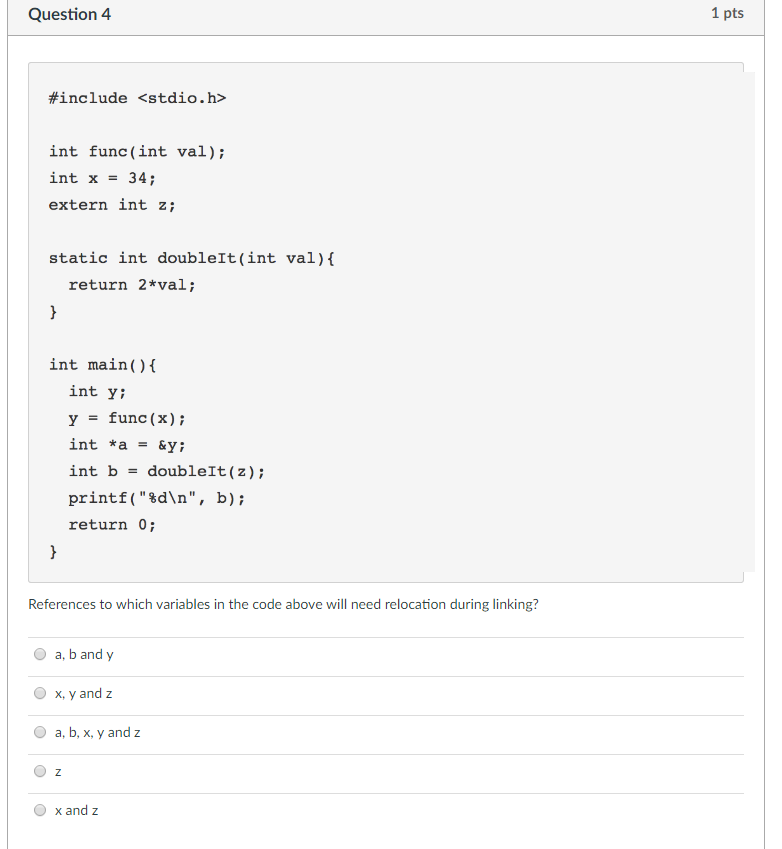Image resolution: width=782 pixels, height=849 pixels.
Task: Click the question prompt about relocation during linking
Action: click(283, 604)
